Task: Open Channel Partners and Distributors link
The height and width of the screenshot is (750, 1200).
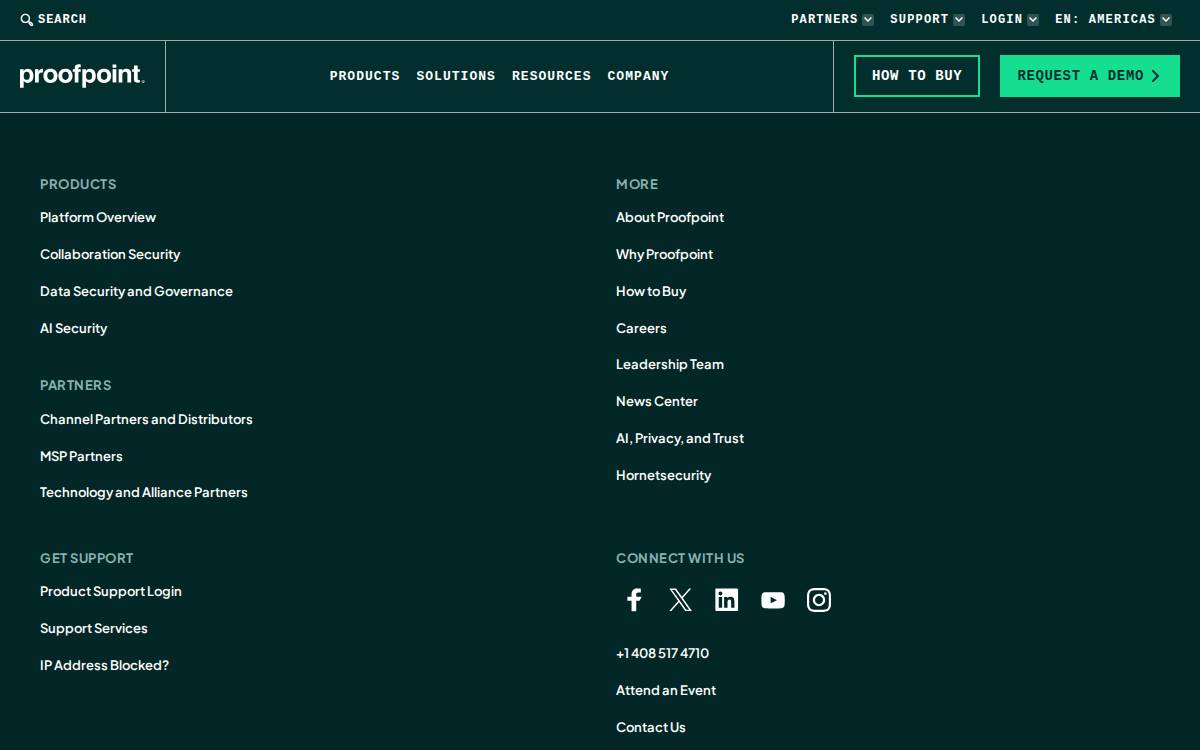Action: [146, 419]
